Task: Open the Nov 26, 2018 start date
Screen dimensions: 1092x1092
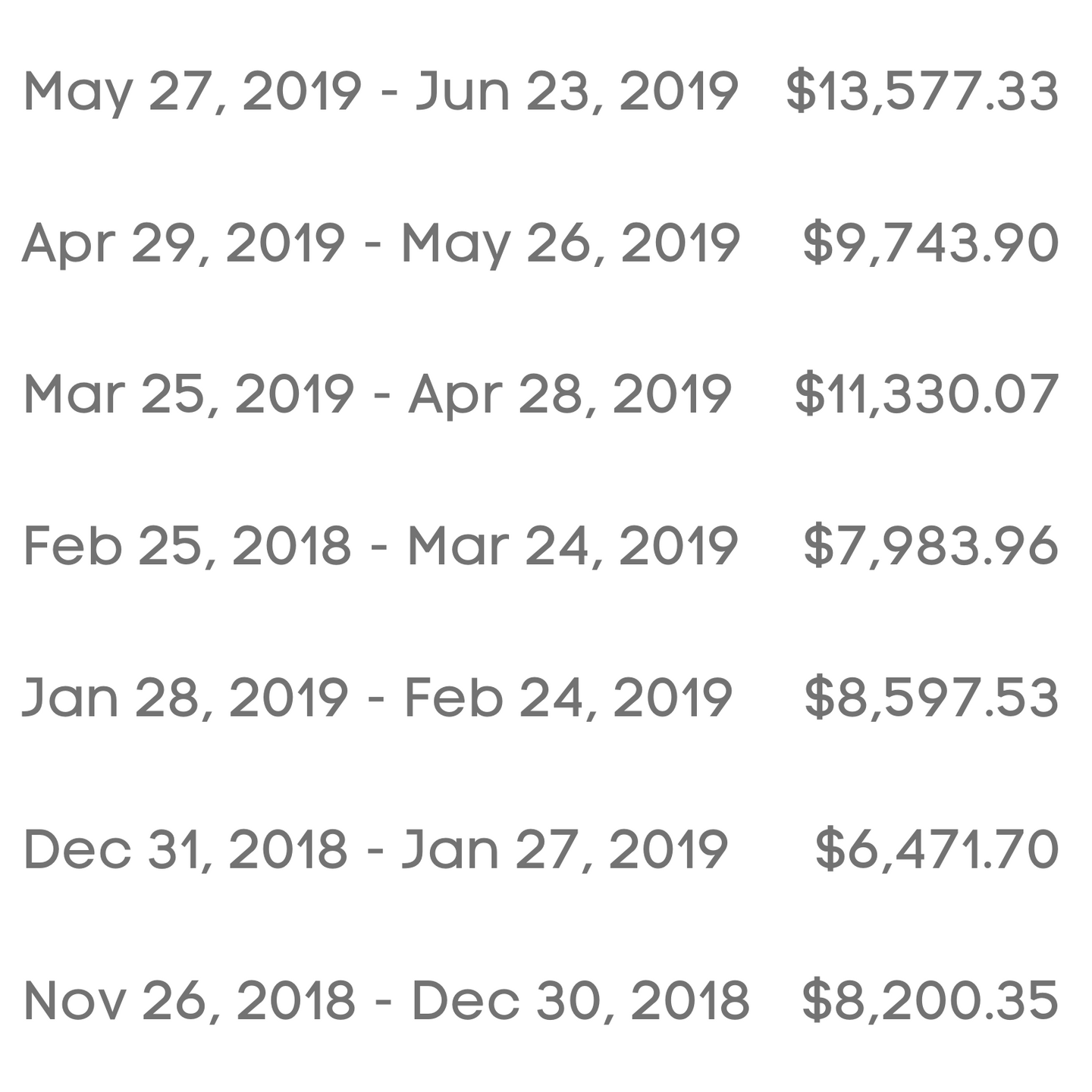Action: [190, 1000]
